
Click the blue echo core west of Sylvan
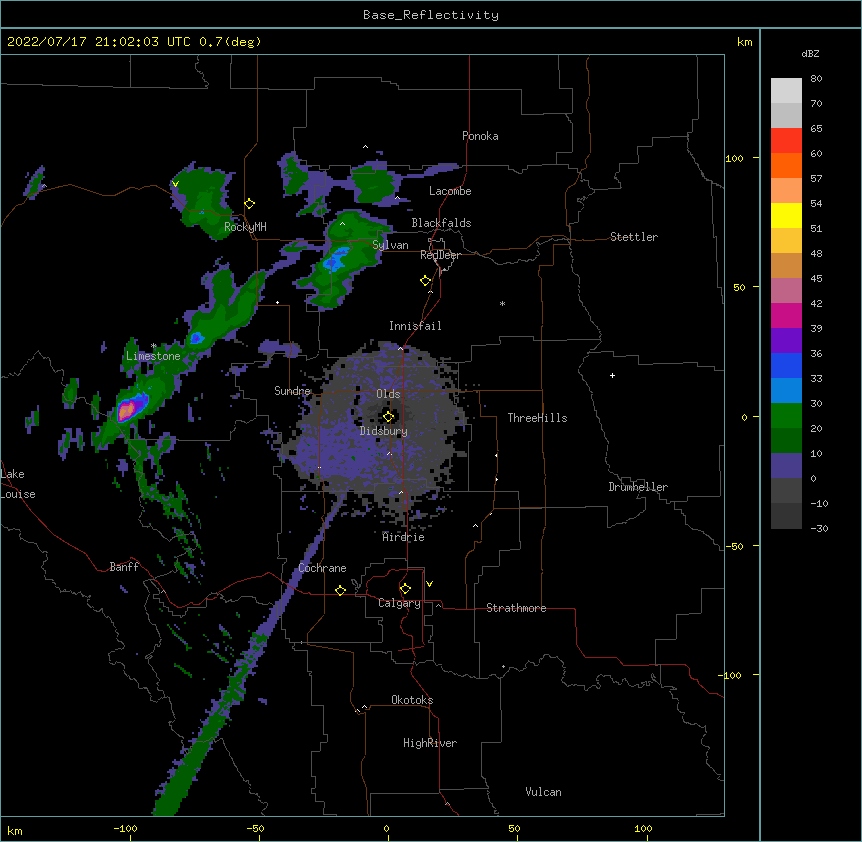tap(335, 259)
